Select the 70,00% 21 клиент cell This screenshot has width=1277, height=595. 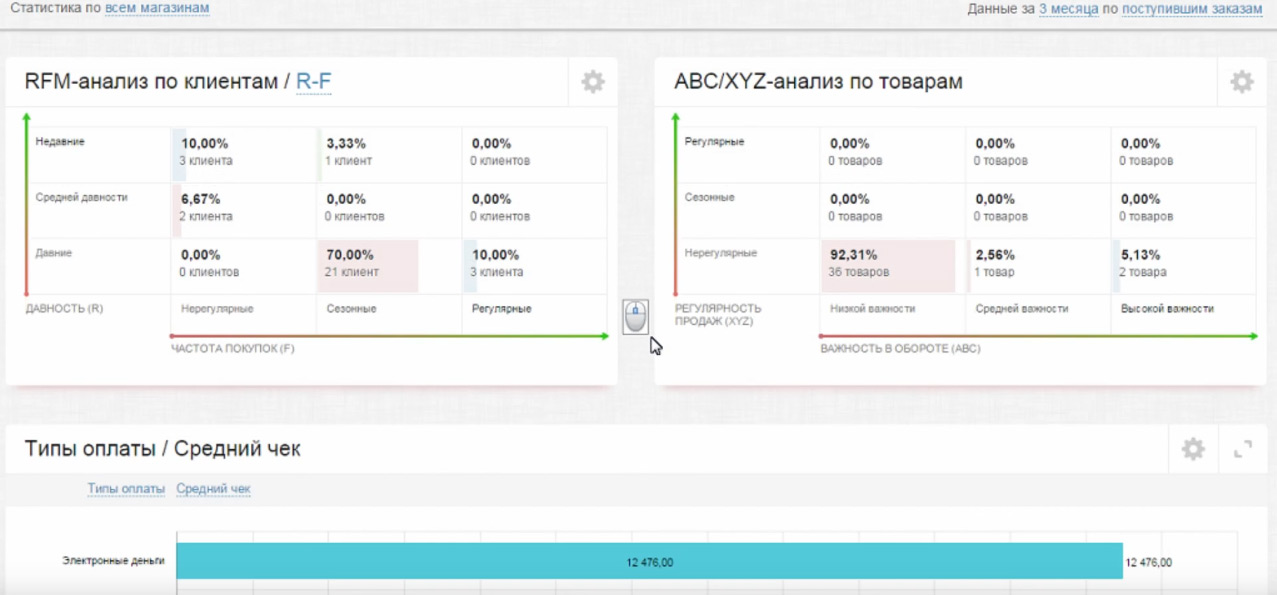(367, 265)
